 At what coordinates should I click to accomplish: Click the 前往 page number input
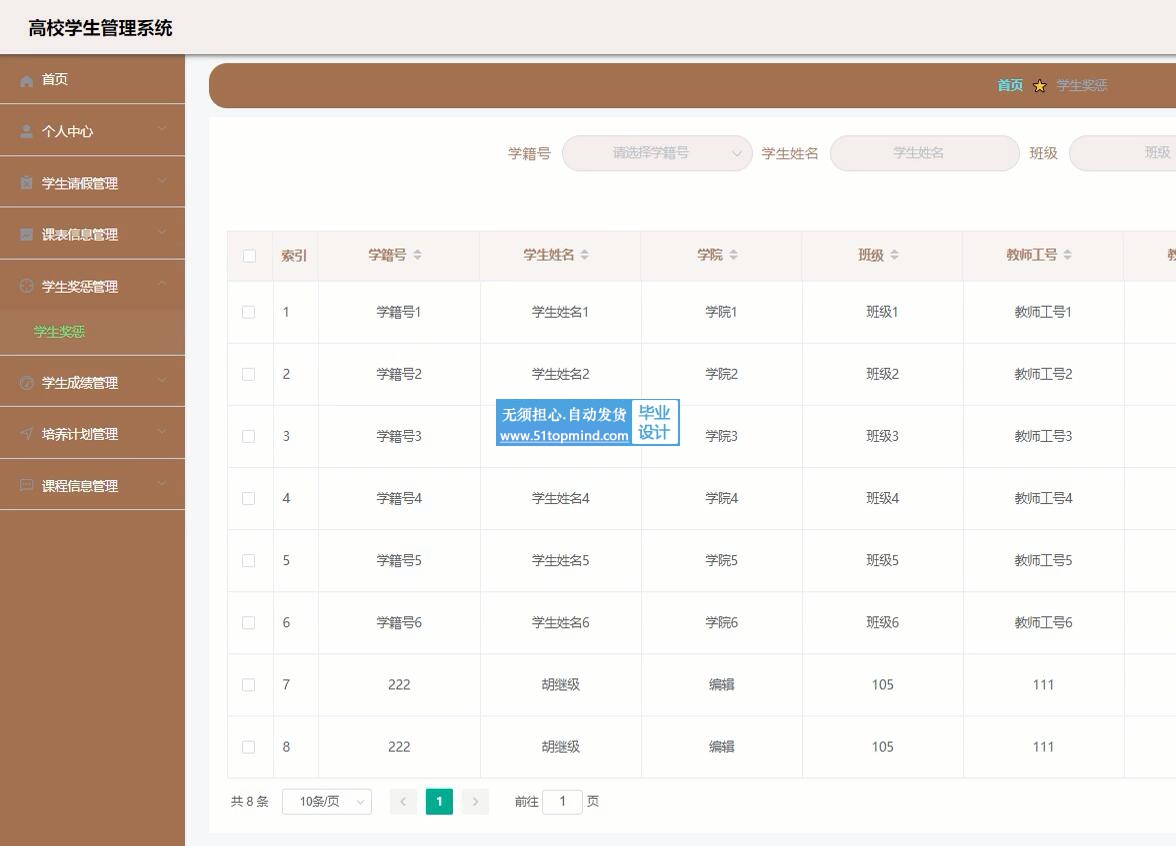pos(562,802)
